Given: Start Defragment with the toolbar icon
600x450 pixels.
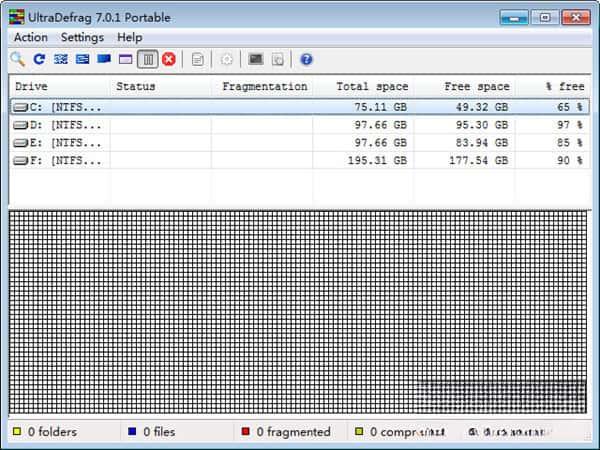Looking at the screenshot, I should pos(61,59).
